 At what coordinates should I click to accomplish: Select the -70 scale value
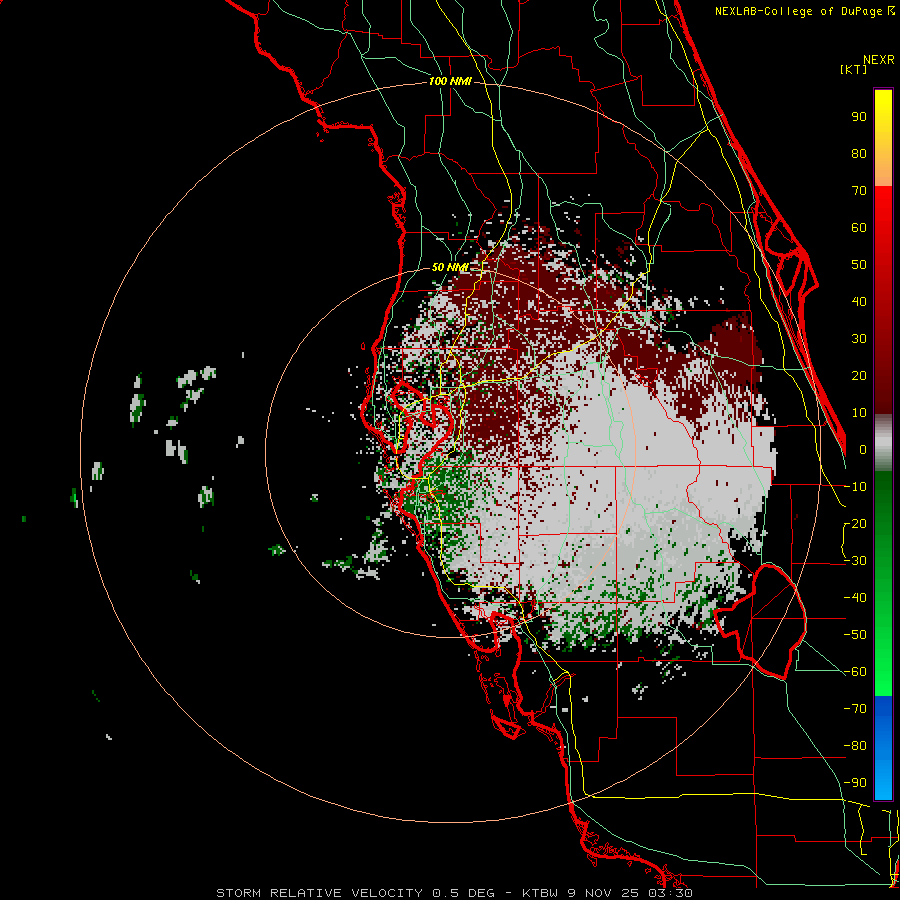[x=855, y=709]
